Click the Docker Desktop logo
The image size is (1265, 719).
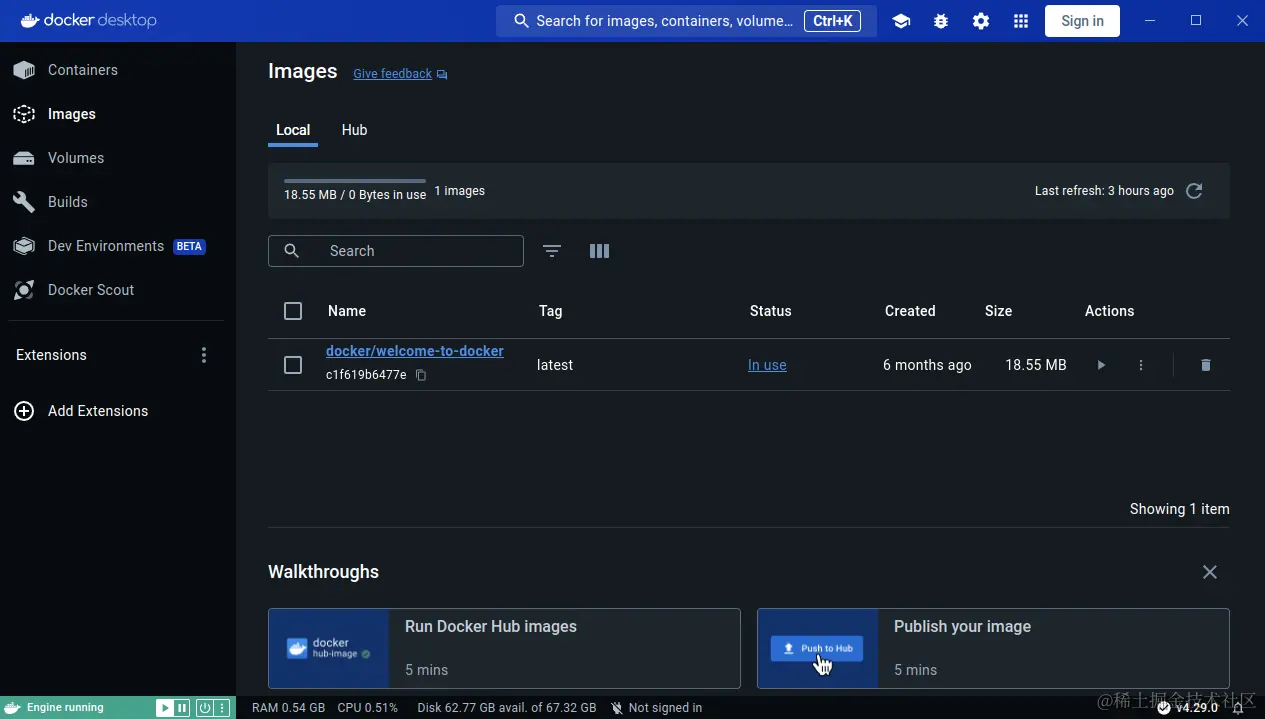pyautogui.click(x=88, y=20)
